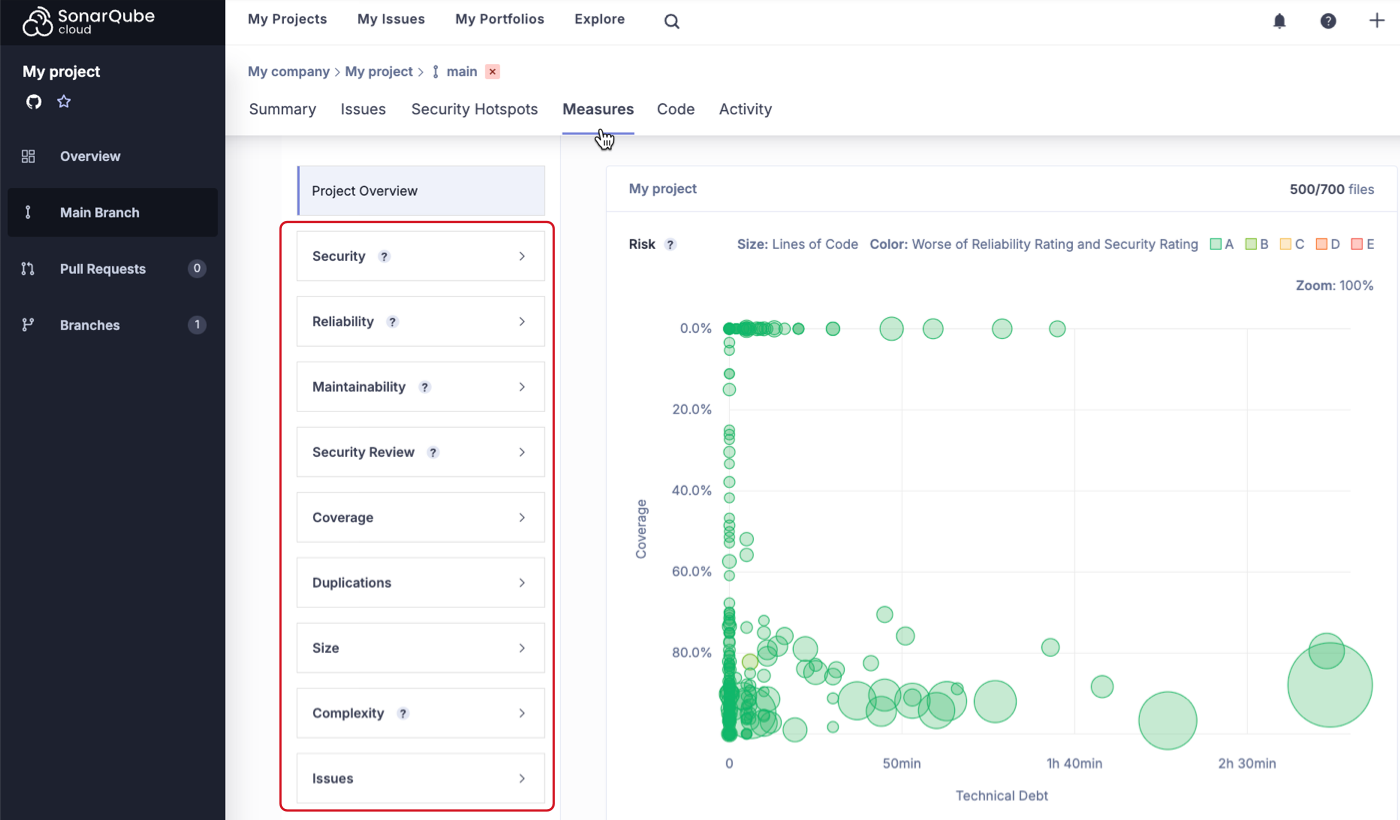Click the help icon next to Security Review
This screenshot has width=1400, height=820.
tap(433, 452)
